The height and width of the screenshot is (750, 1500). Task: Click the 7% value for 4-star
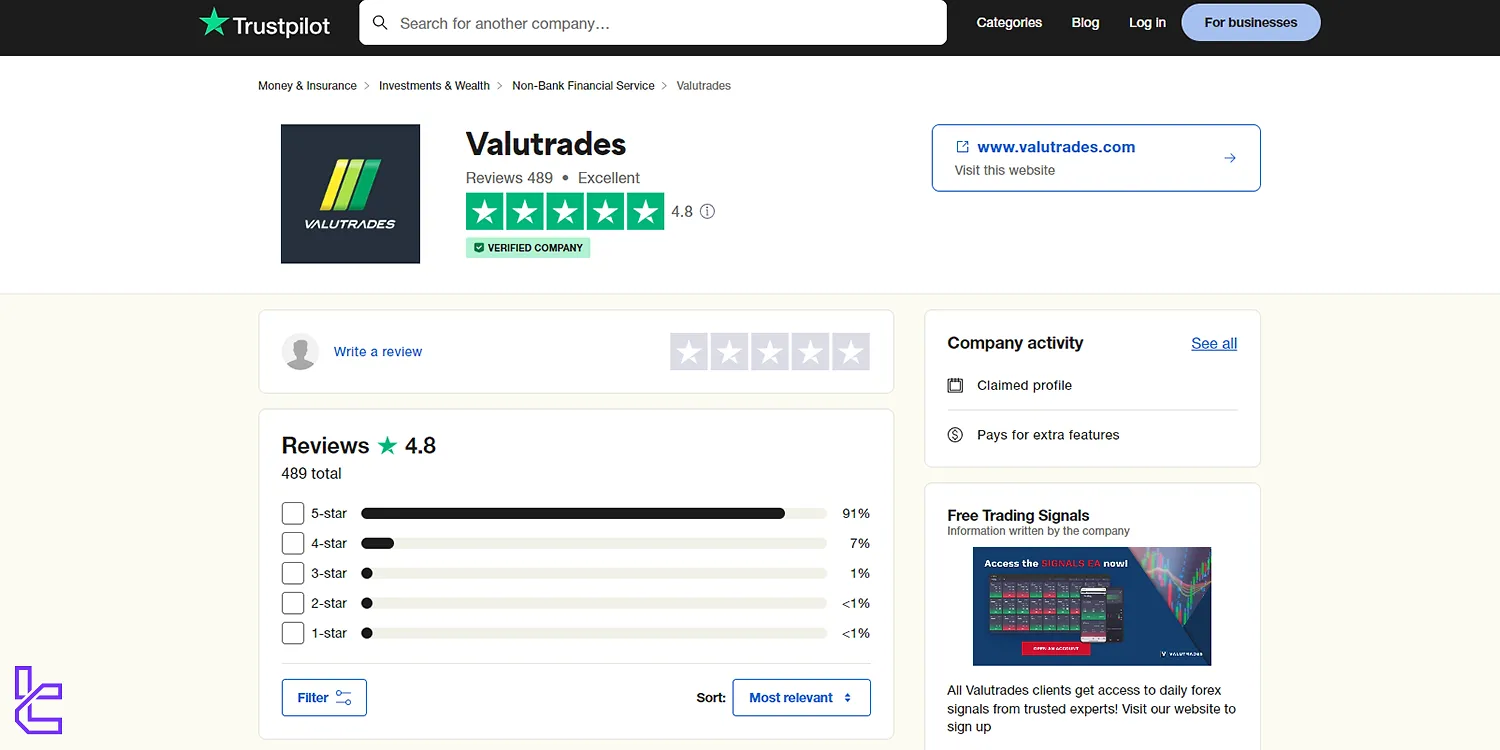tap(860, 543)
